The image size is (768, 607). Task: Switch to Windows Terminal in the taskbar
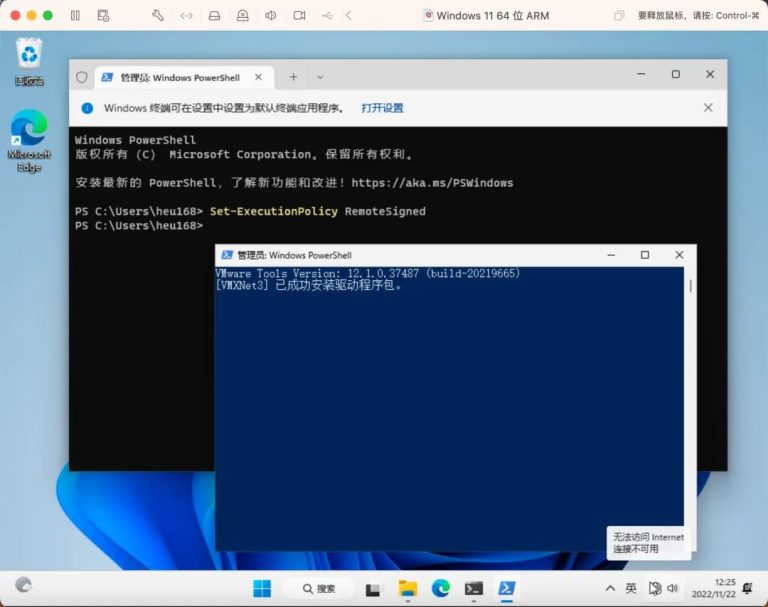pyautogui.click(x=474, y=588)
